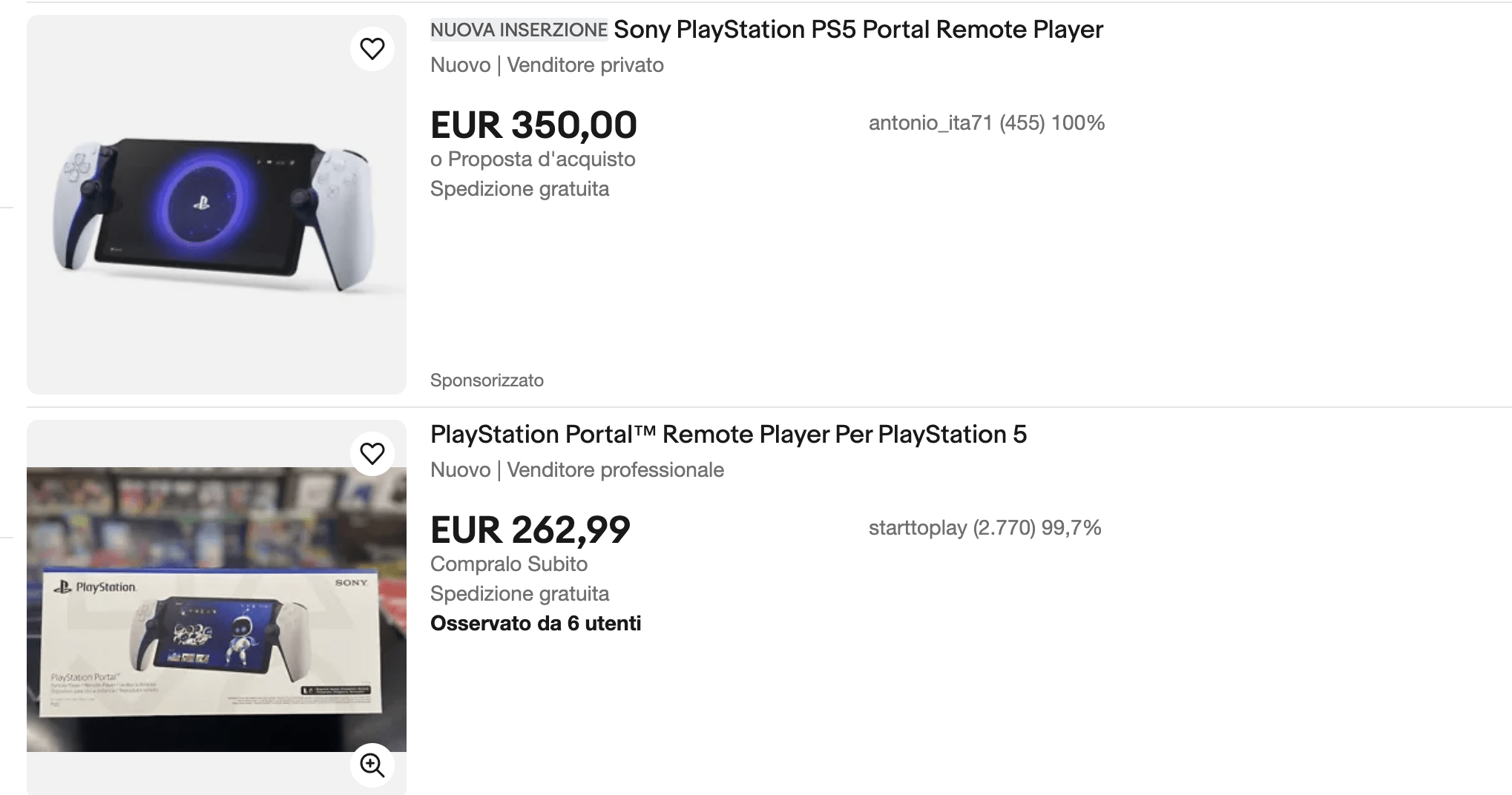Viewport: 1512px width, 795px height.
Task: Click the Sponsorizzato label
Action: coord(487,380)
